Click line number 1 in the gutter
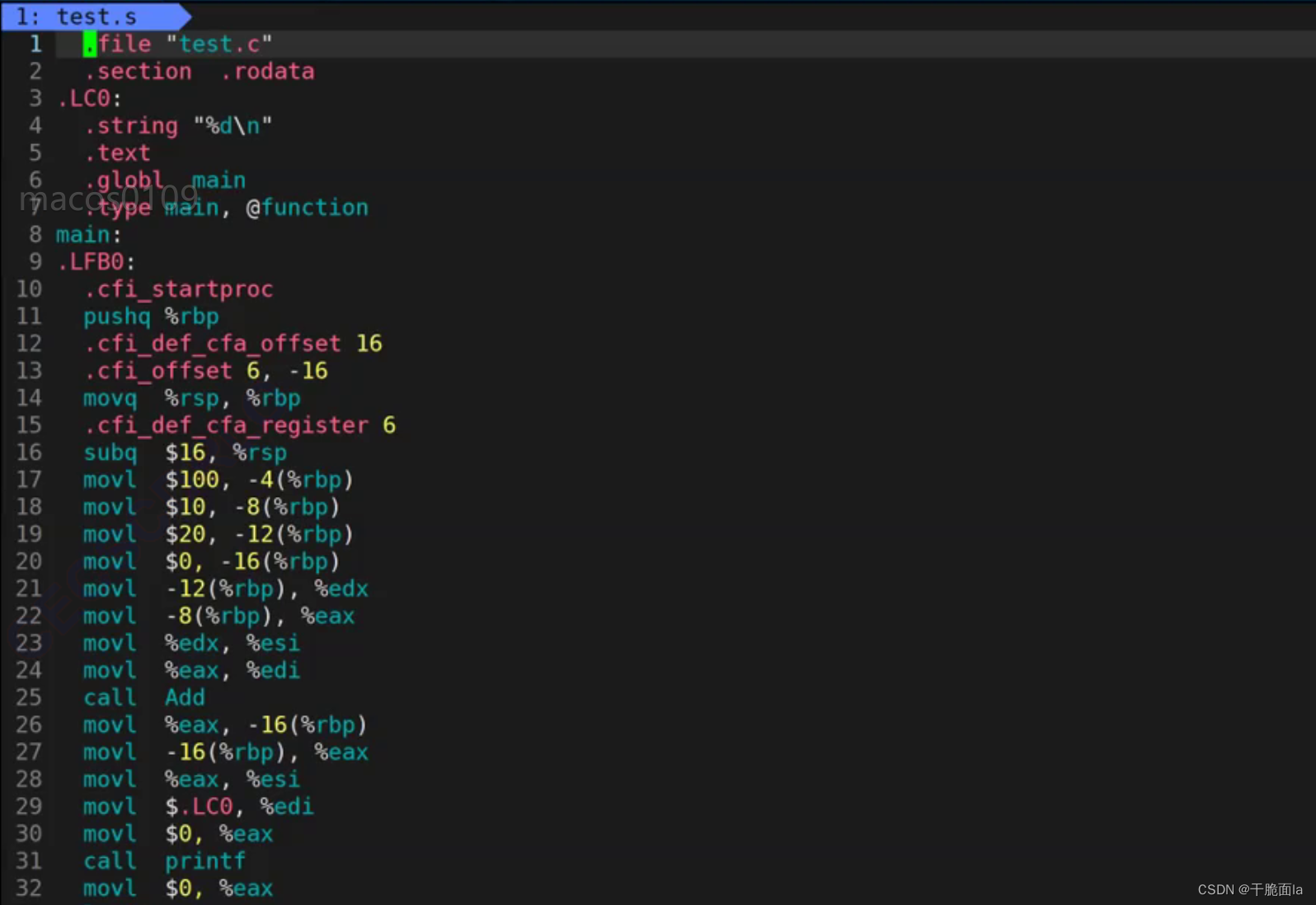Screen dimensions: 1316x905 [x=35, y=44]
